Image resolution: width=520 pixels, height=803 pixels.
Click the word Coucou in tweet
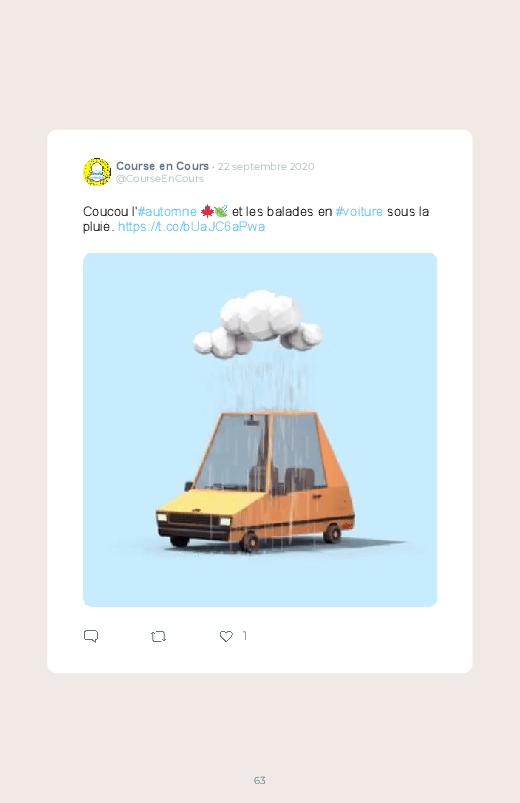click(106, 212)
